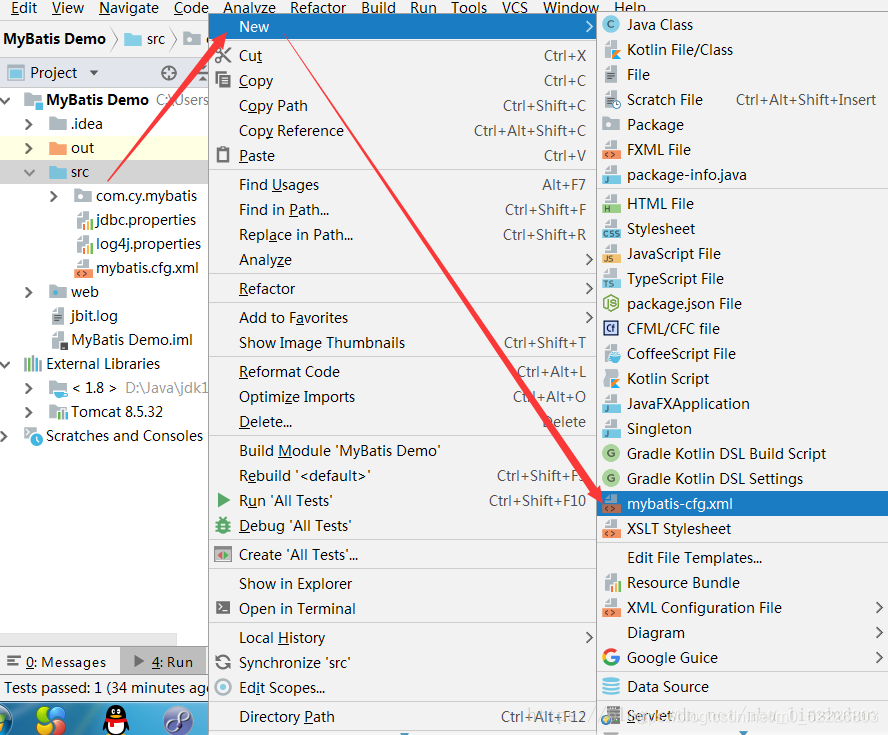Viewport: 888px width, 735px height.
Task: Click the Package folder icon
Action: [611, 124]
